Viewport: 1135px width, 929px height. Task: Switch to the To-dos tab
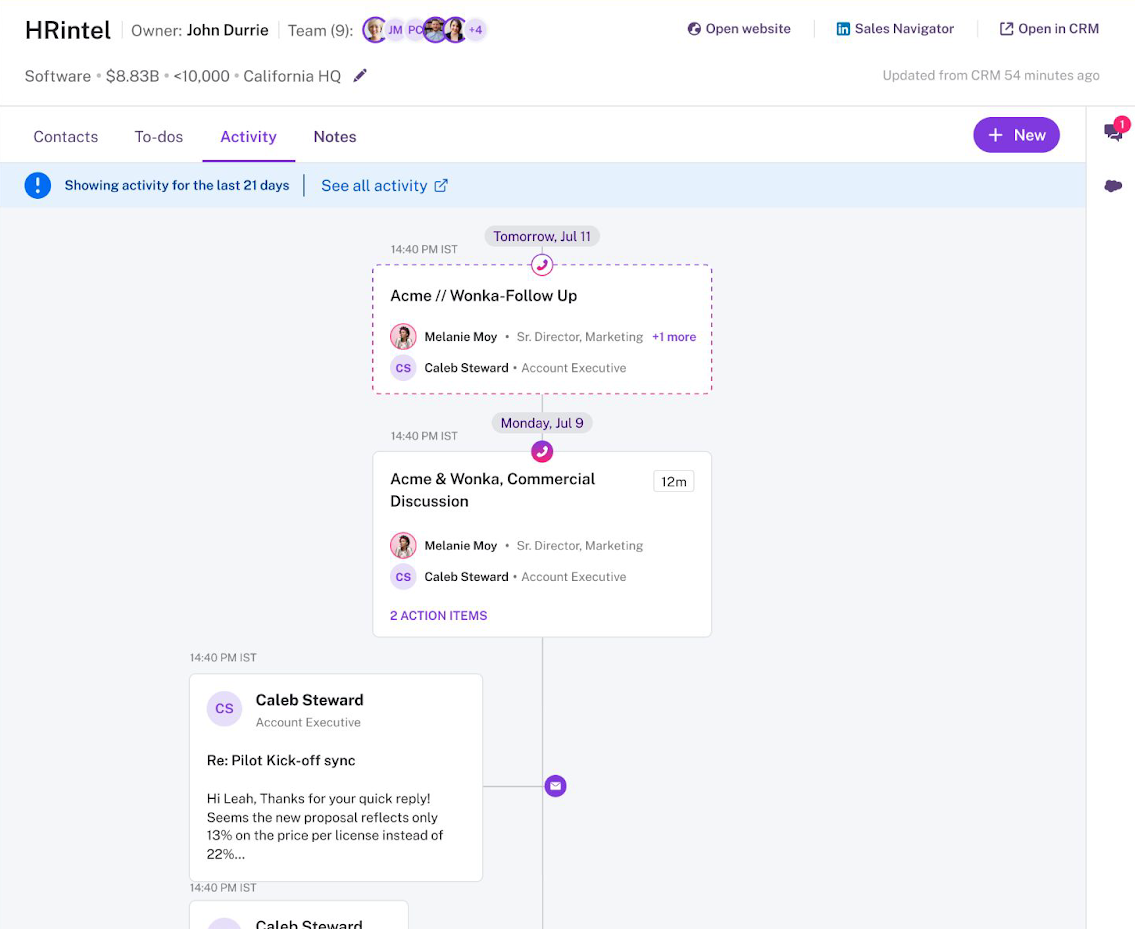[x=159, y=137]
